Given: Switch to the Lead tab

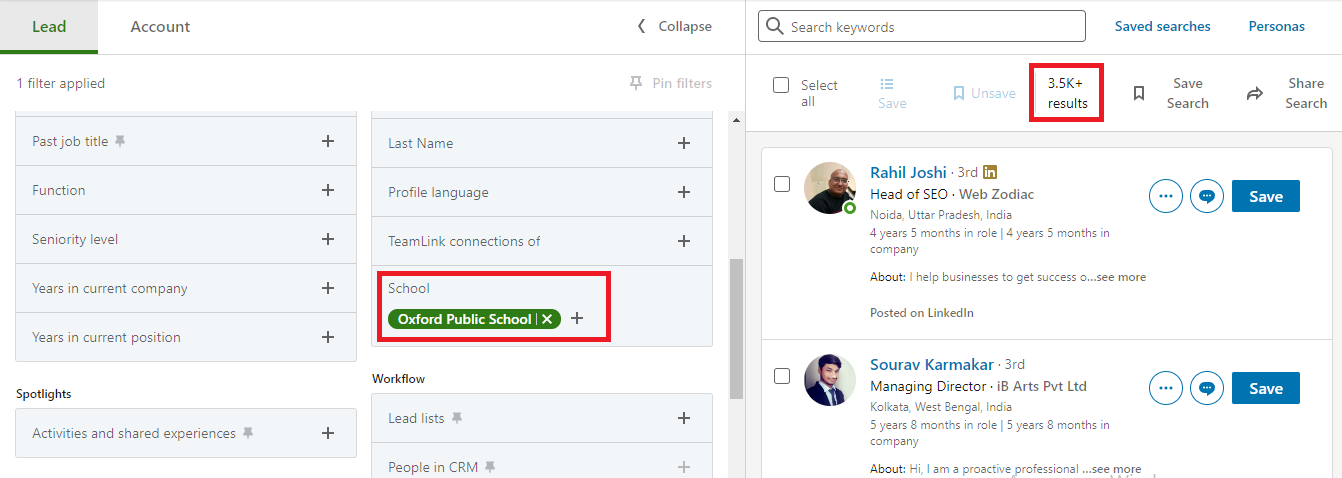Looking at the screenshot, I should (49, 27).
